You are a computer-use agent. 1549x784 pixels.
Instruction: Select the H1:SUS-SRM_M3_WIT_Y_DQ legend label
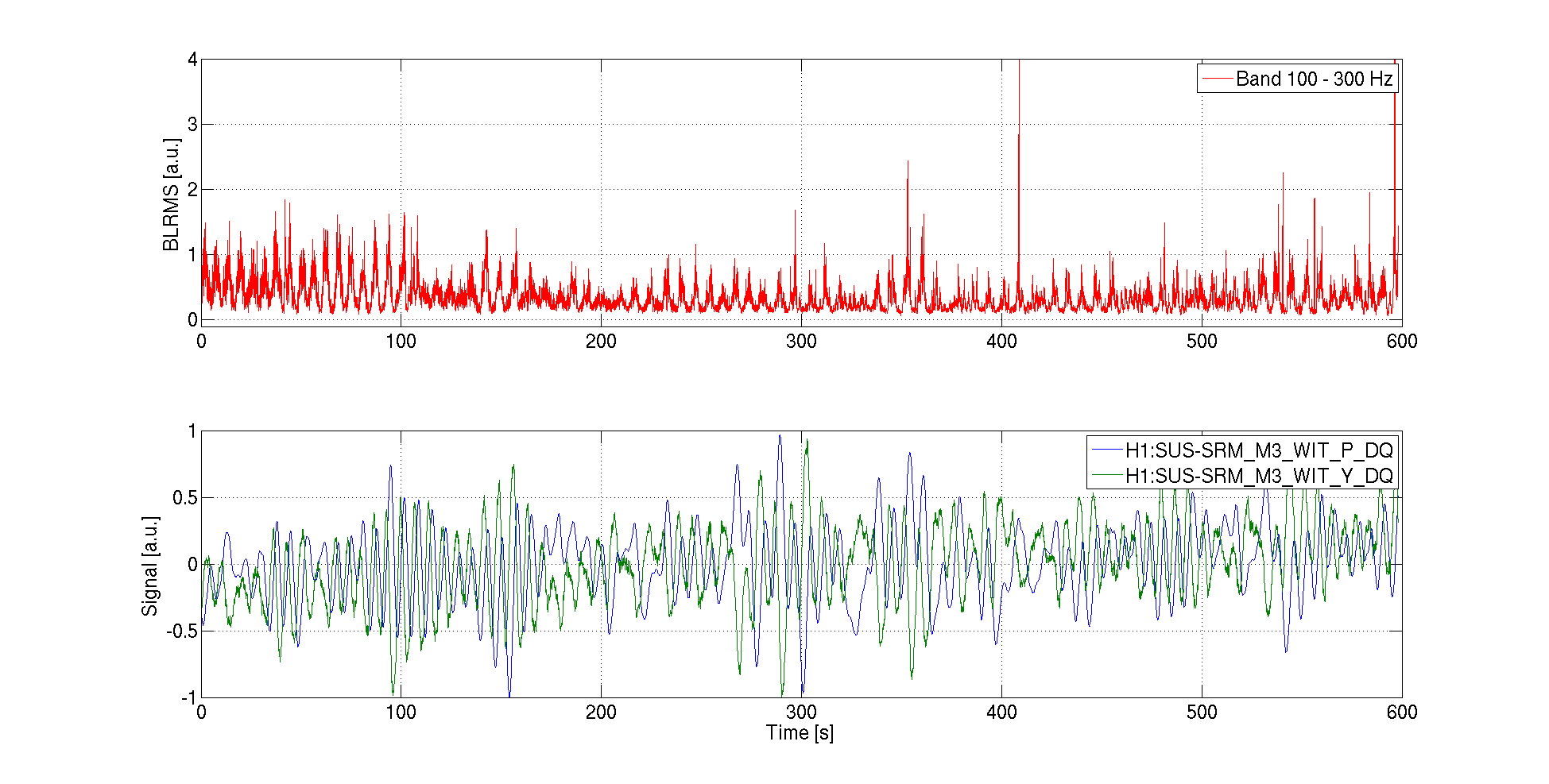tap(1259, 476)
